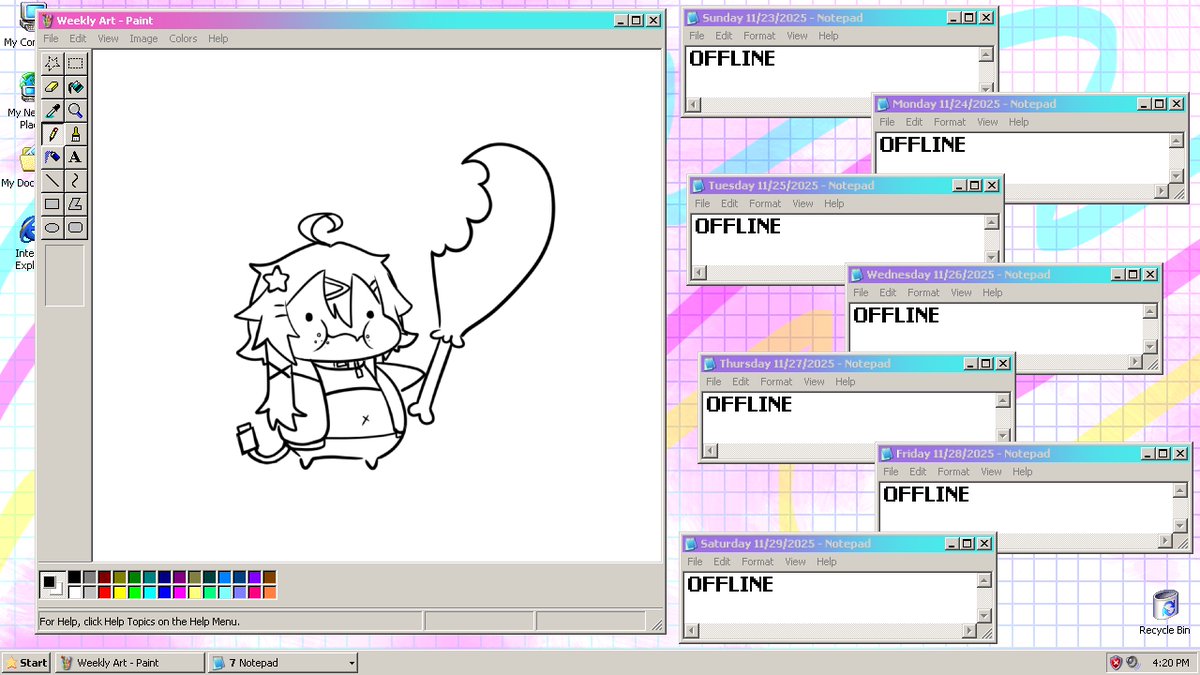Pick the red color swatch in Paint
The height and width of the screenshot is (675, 1200).
(x=104, y=591)
